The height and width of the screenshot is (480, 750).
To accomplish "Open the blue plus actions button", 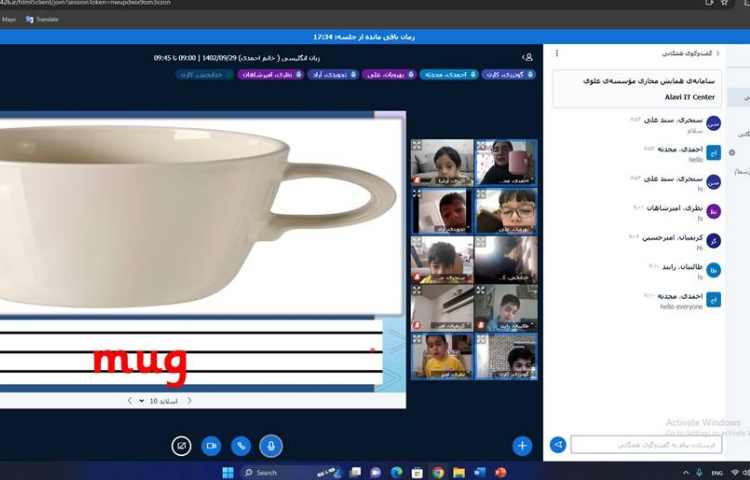I will 522,446.
